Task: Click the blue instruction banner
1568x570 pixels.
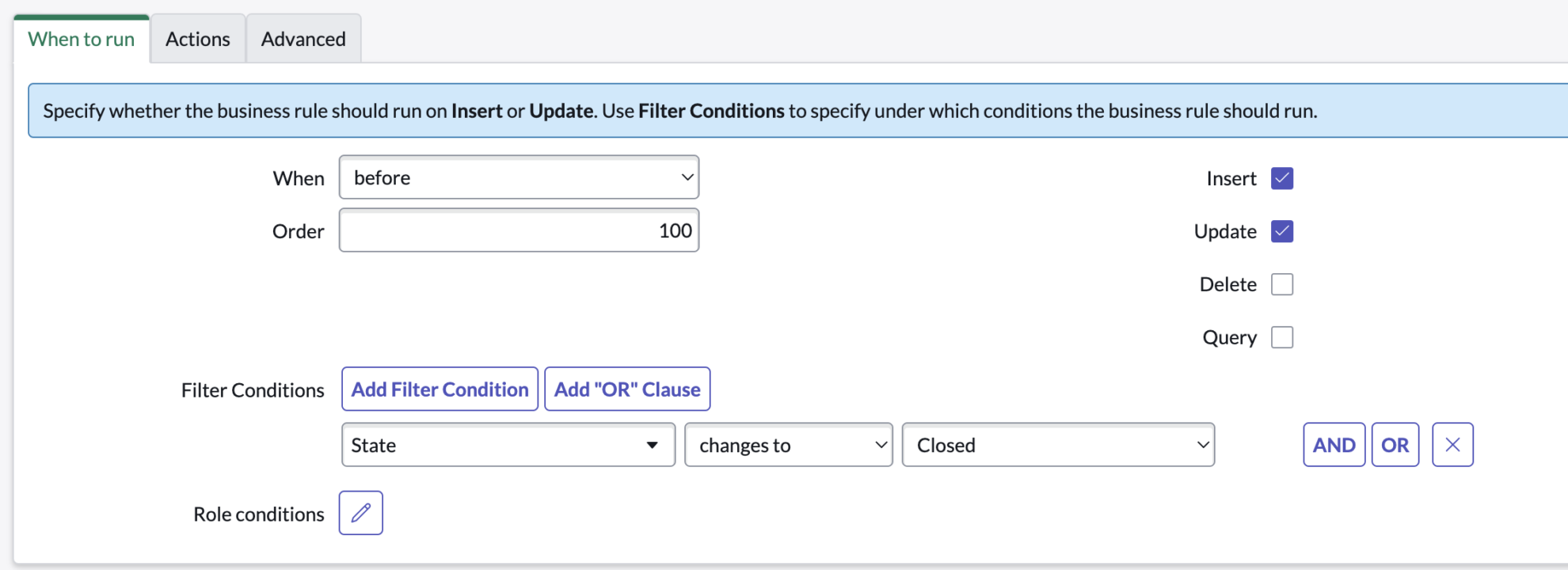Action: [784, 110]
